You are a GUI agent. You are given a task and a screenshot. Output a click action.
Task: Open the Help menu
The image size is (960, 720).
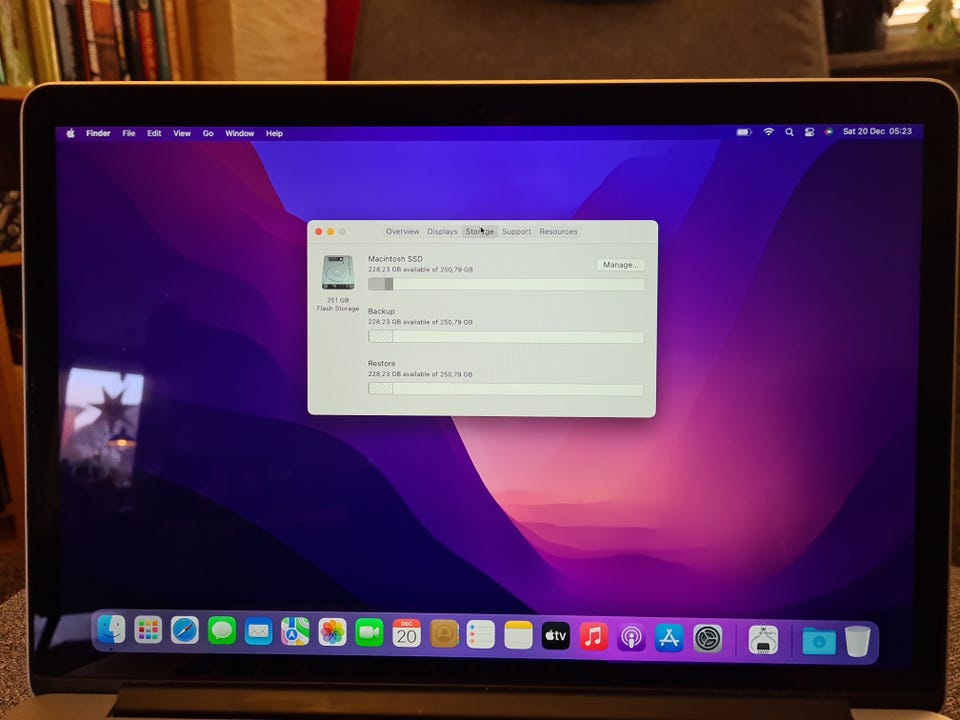(x=274, y=133)
